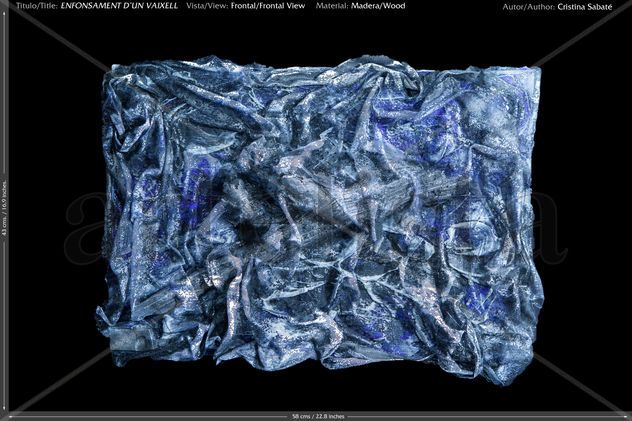Click the 43 cms / 16.9 inches height label
The width and height of the screenshot is (632, 421).
tap(4, 207)
